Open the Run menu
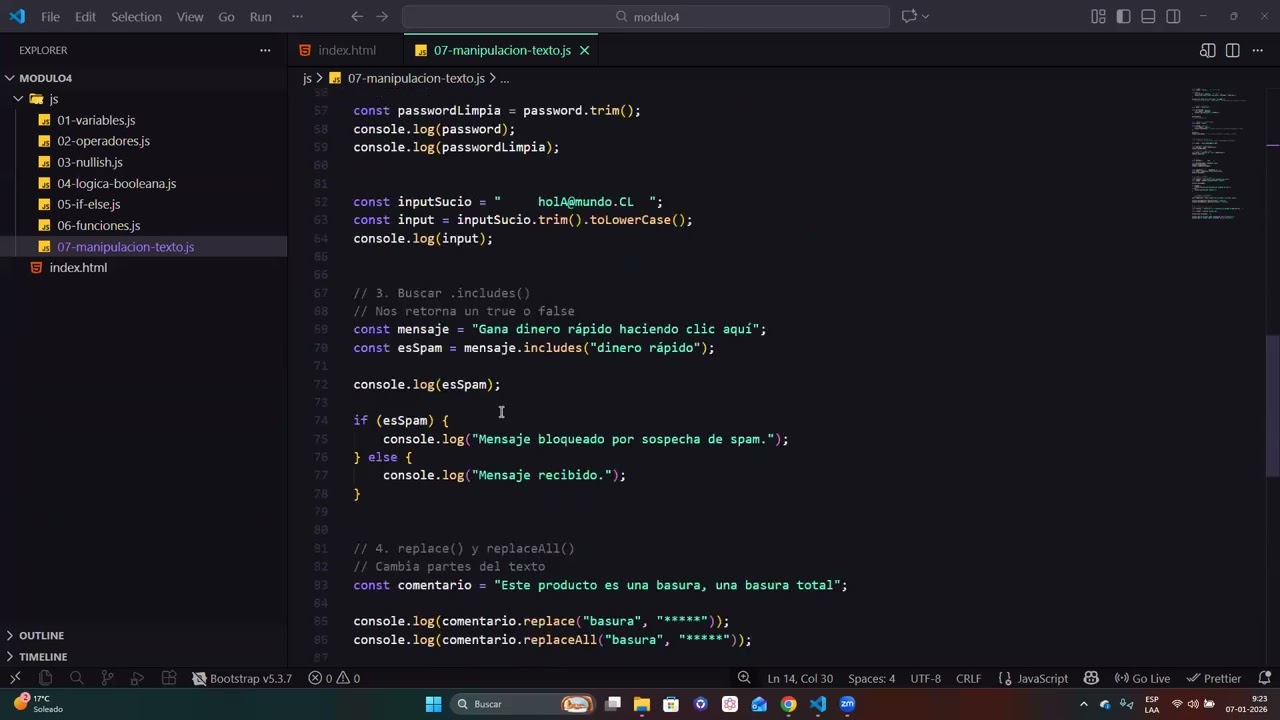This screenshot has width=1280, height=720. point(260,16)
